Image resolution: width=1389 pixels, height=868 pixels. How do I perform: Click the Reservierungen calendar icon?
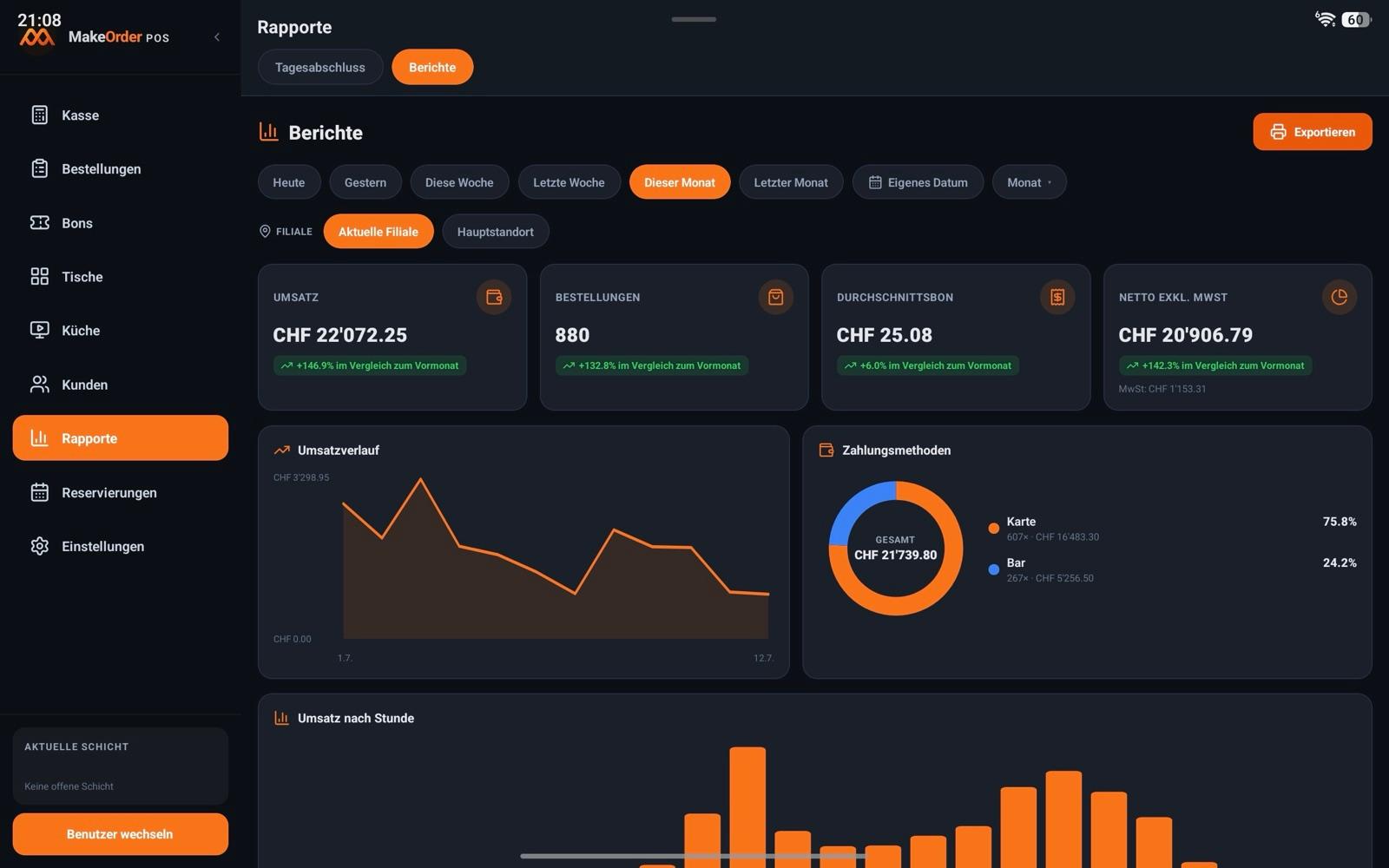pos(40,492)
